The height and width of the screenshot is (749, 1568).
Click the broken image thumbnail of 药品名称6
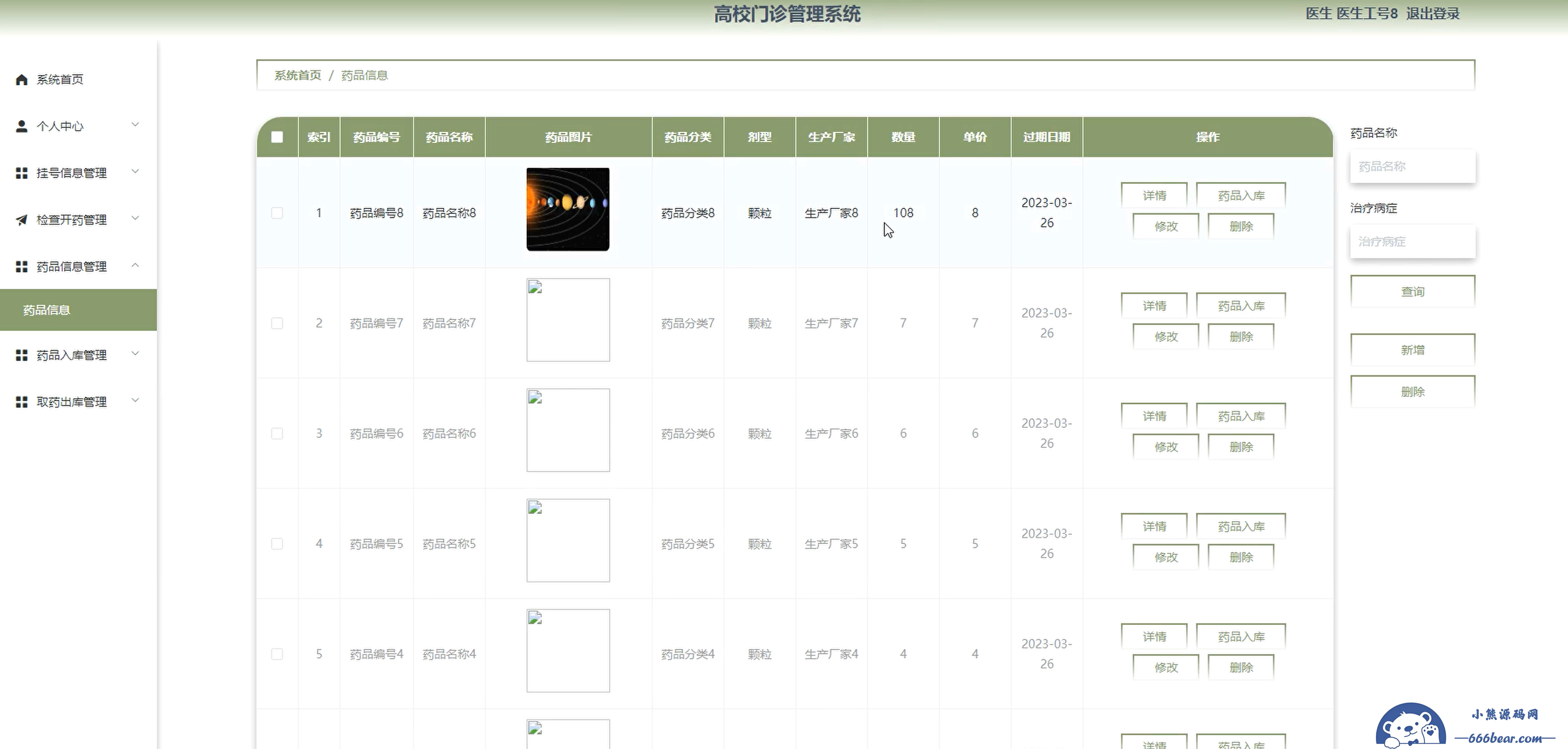[568, 430]
